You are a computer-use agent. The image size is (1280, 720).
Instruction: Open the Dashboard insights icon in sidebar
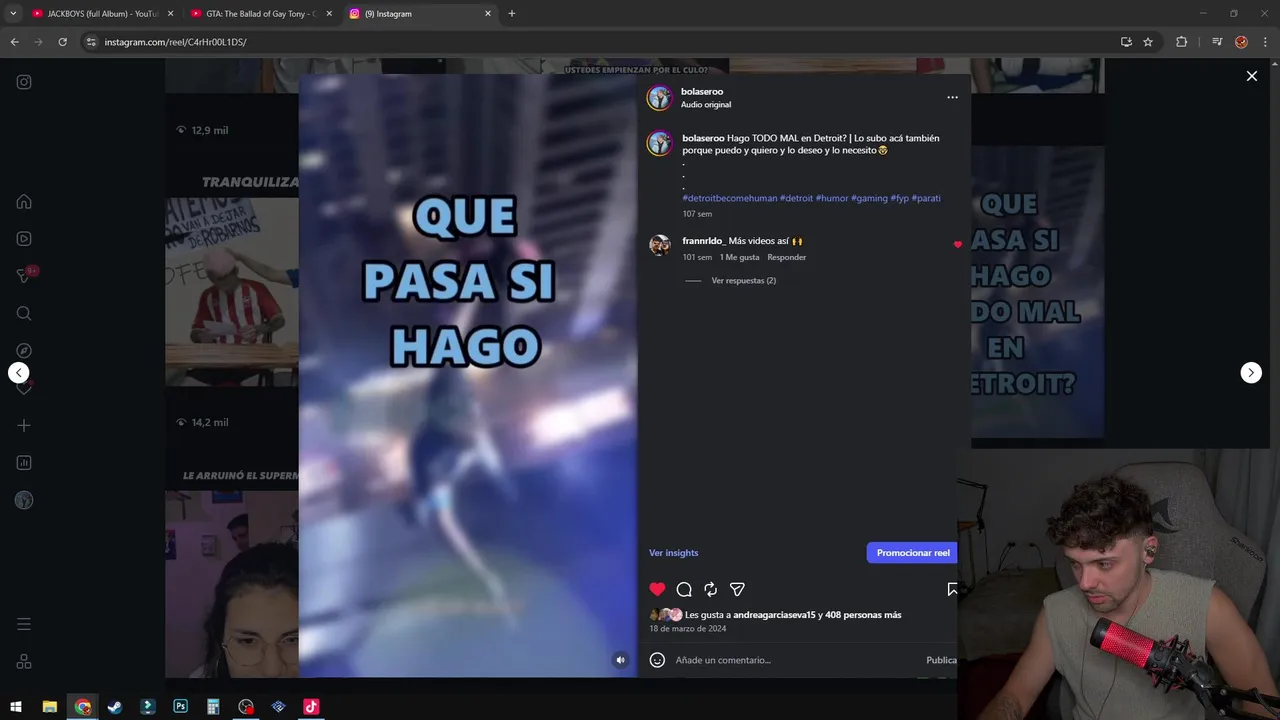(x=24, y=463)
